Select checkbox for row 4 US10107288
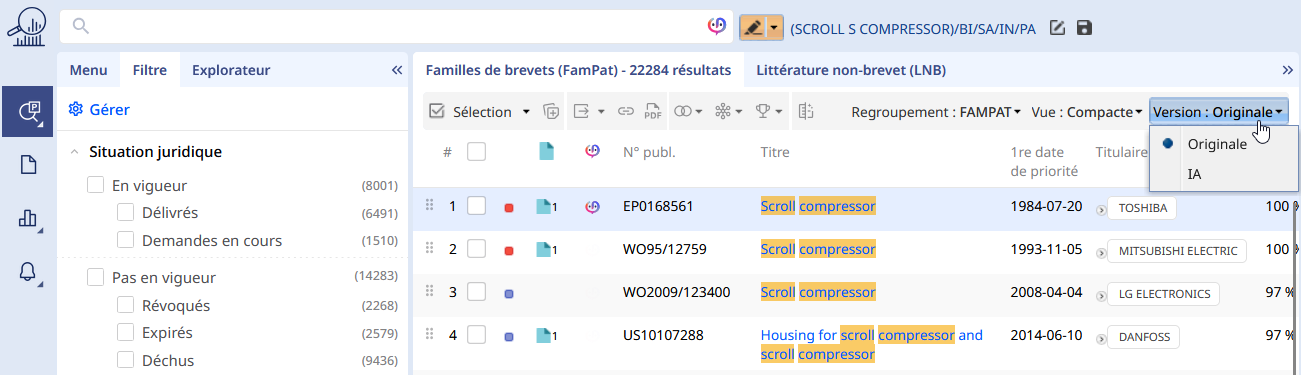1301x375 pixels. [477, 335]
